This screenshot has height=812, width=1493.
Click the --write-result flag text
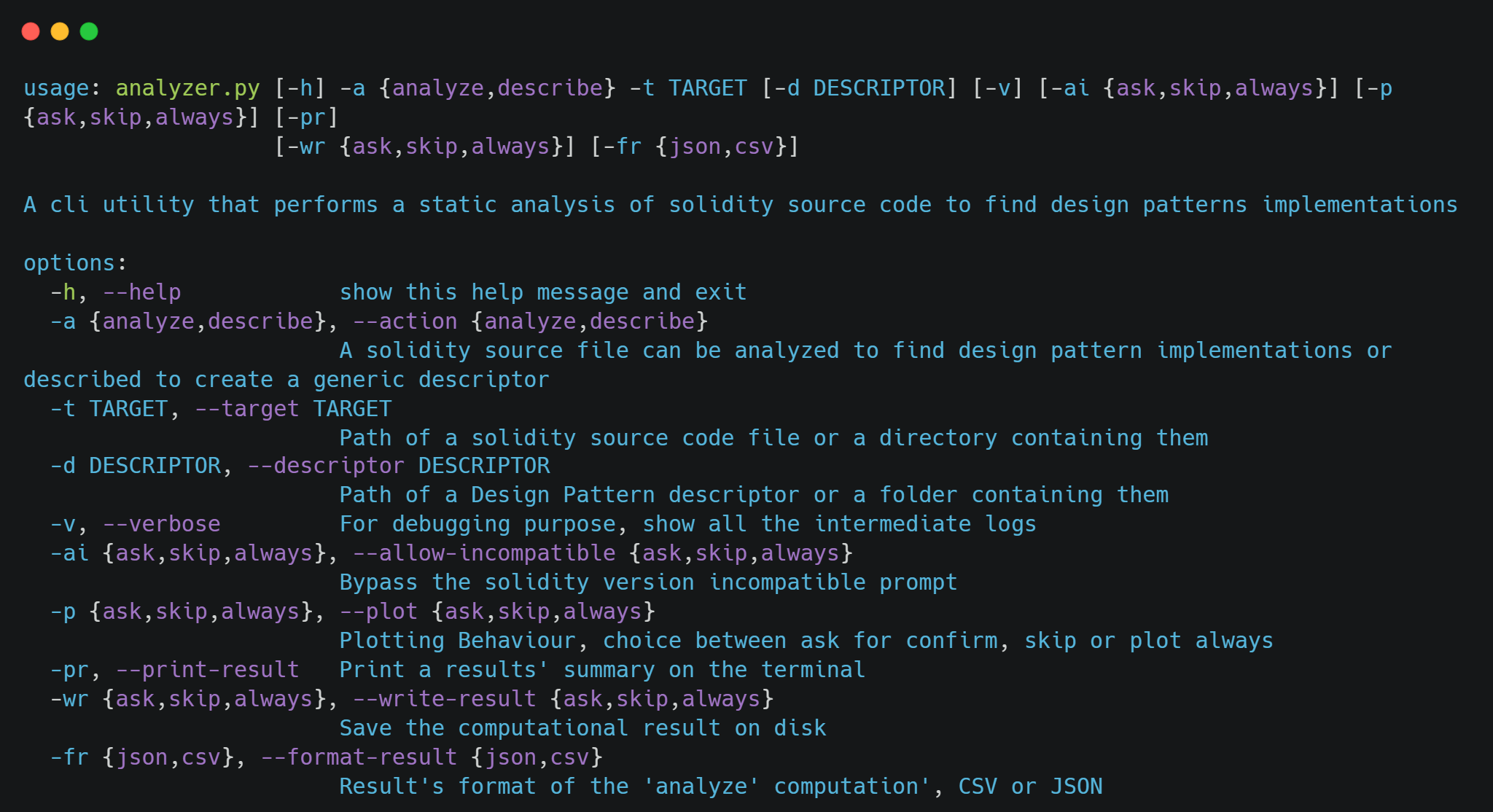(x=445, y=699)
